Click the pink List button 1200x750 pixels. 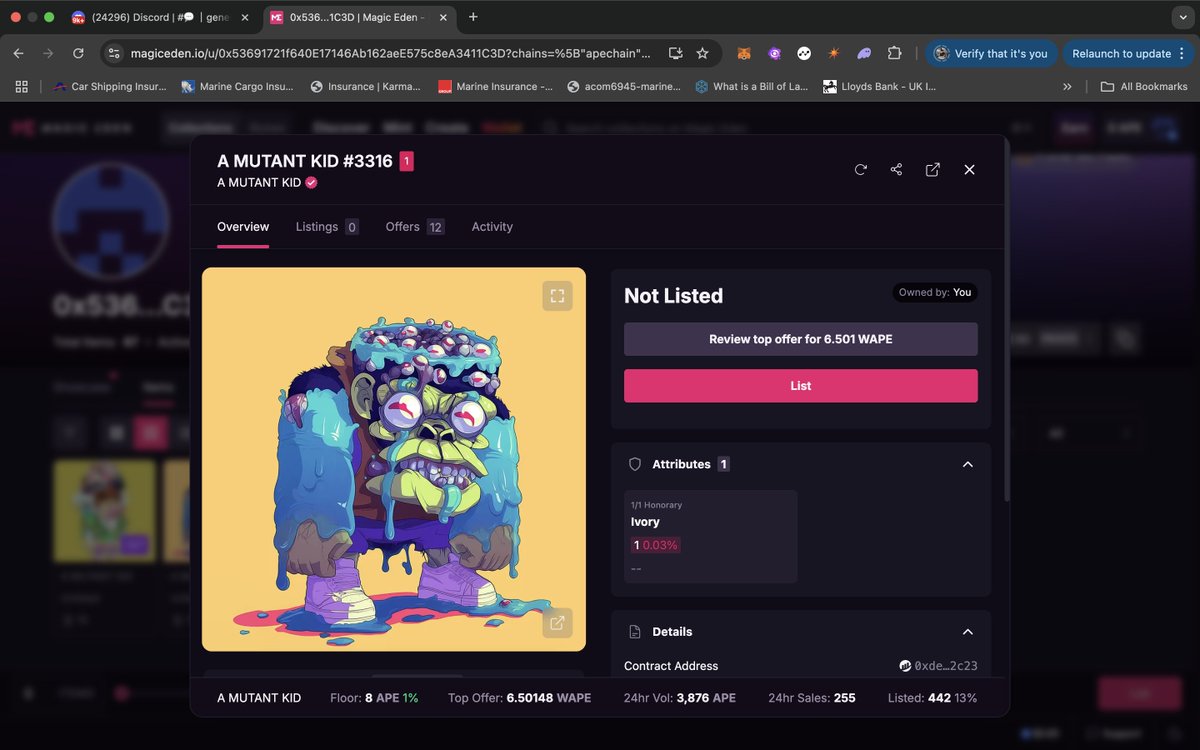801,386
